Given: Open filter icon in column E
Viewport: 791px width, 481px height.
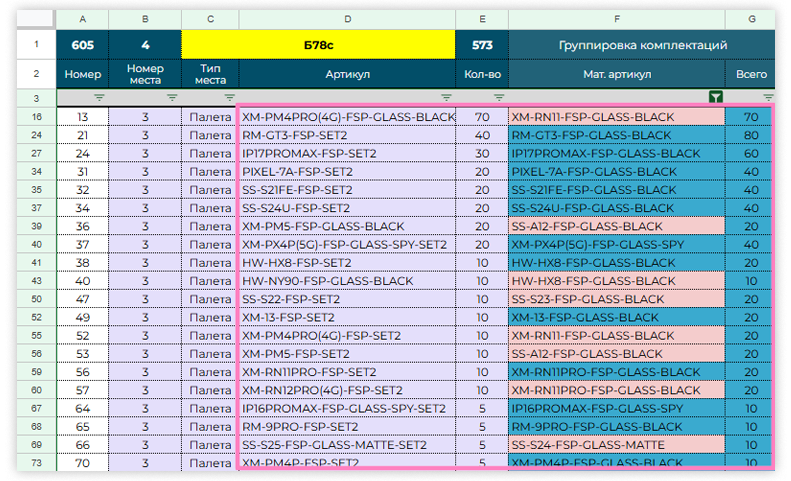Looking at the screenshot, I should (499, 98).
